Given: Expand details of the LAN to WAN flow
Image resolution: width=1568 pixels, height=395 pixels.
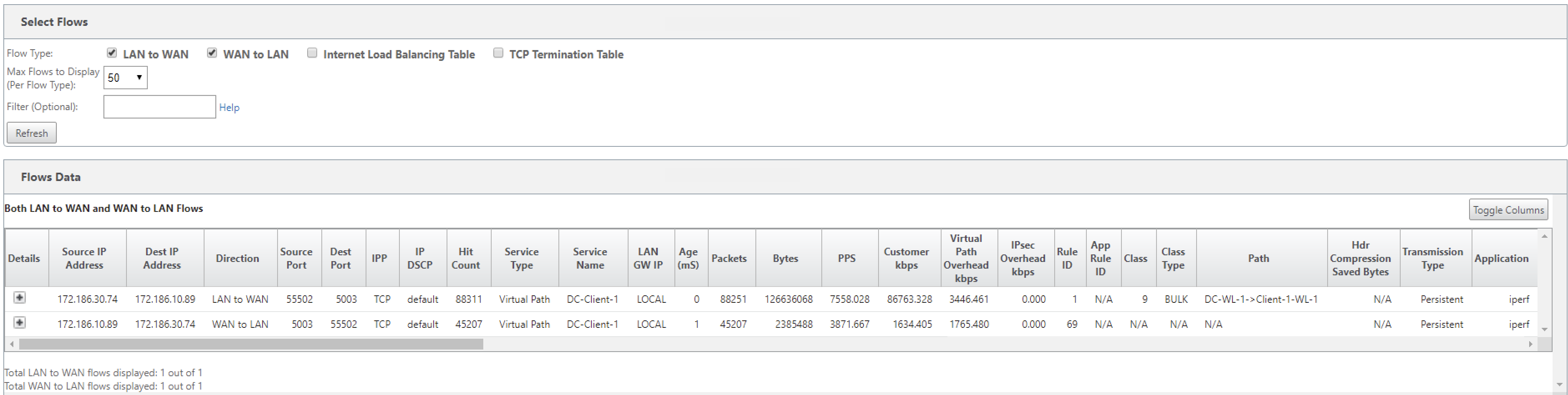Looking at the screenshot, I should [x=20, y=298].
